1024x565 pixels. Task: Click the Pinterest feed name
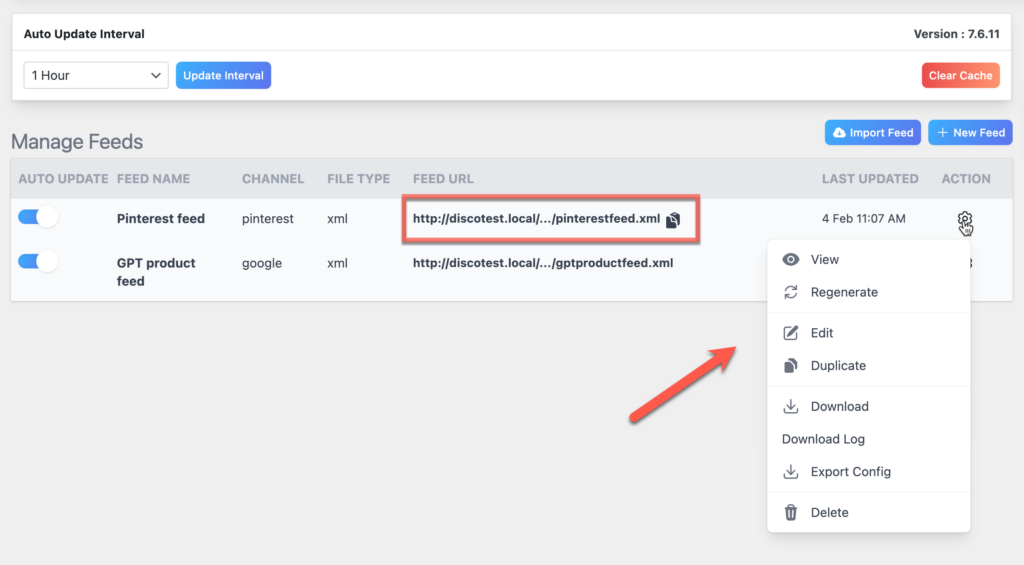click(161, 219)
